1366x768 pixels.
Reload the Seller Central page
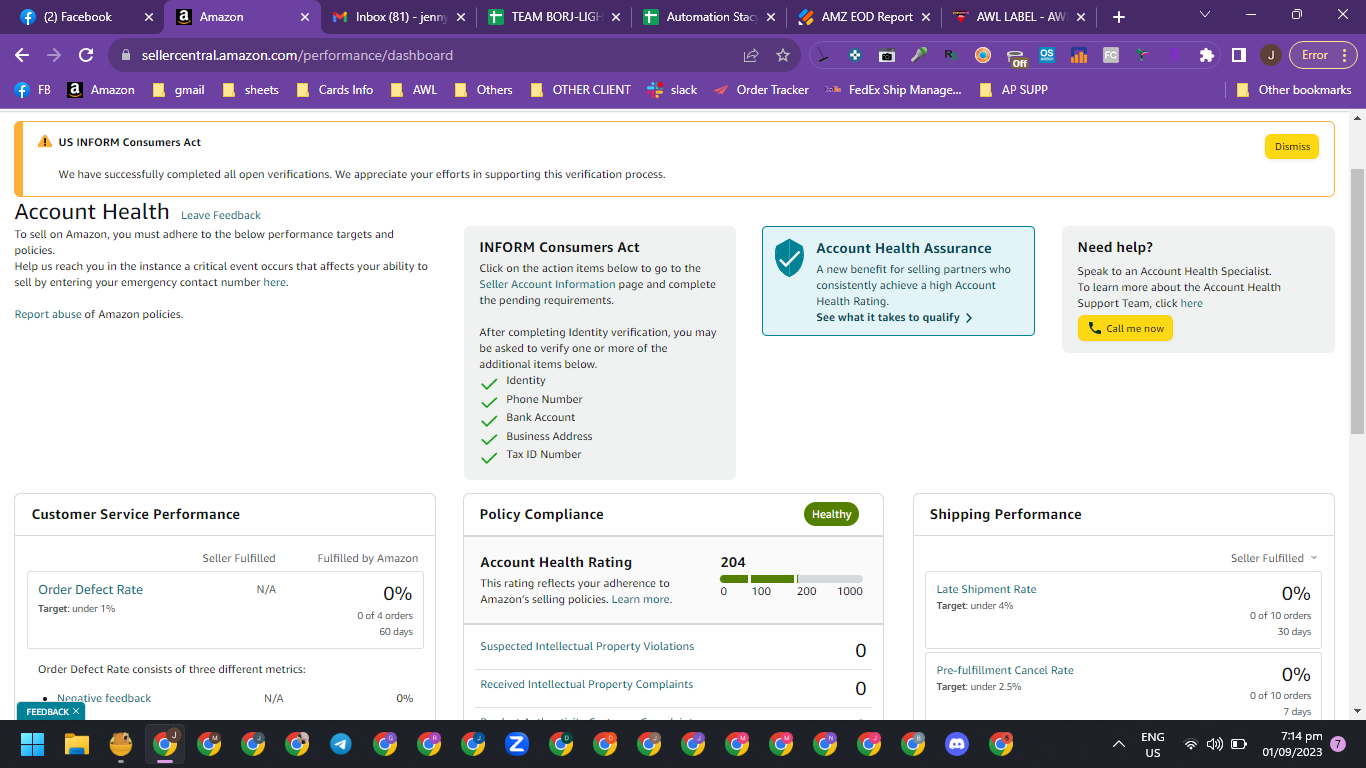click(x=86, y=55)
